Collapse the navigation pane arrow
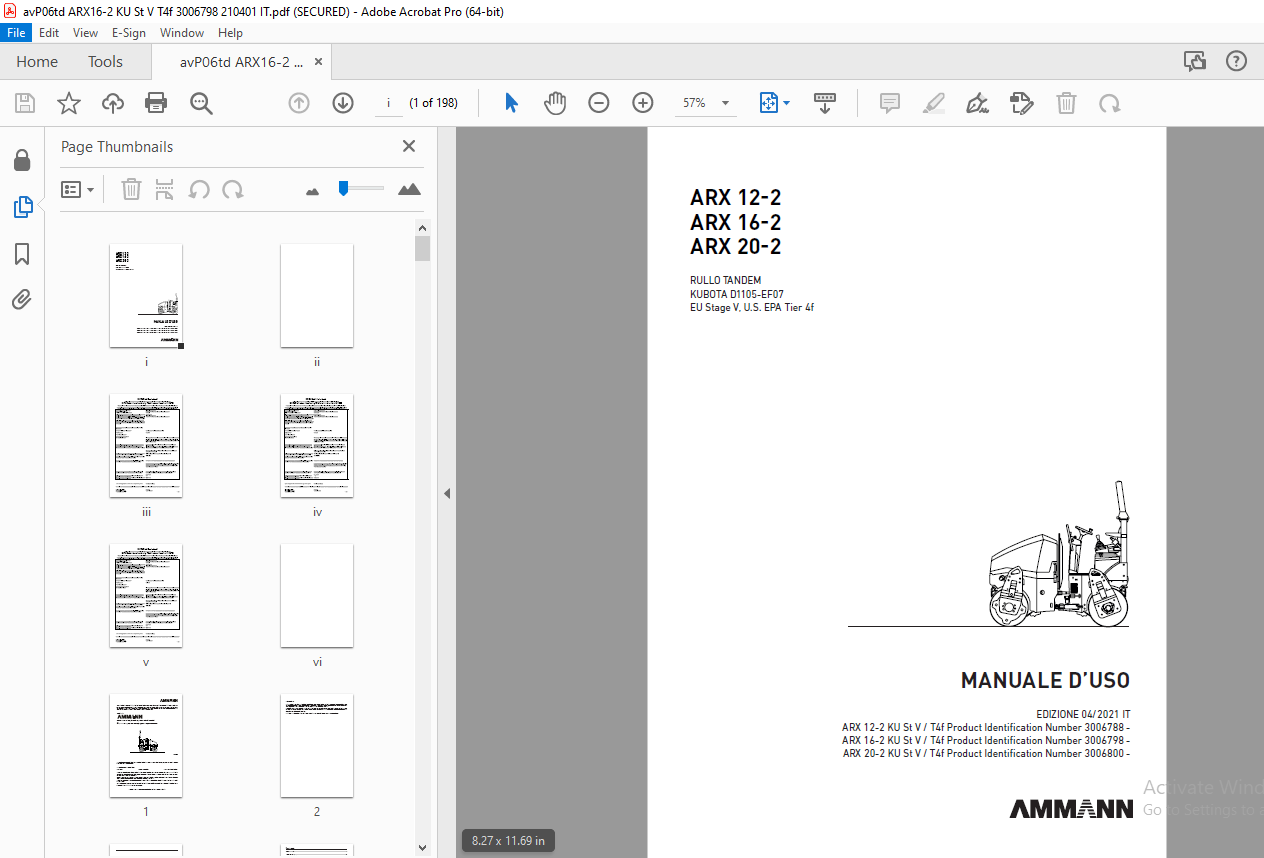The height and width of the screenshot is (858, 1264). click(447, 493)
